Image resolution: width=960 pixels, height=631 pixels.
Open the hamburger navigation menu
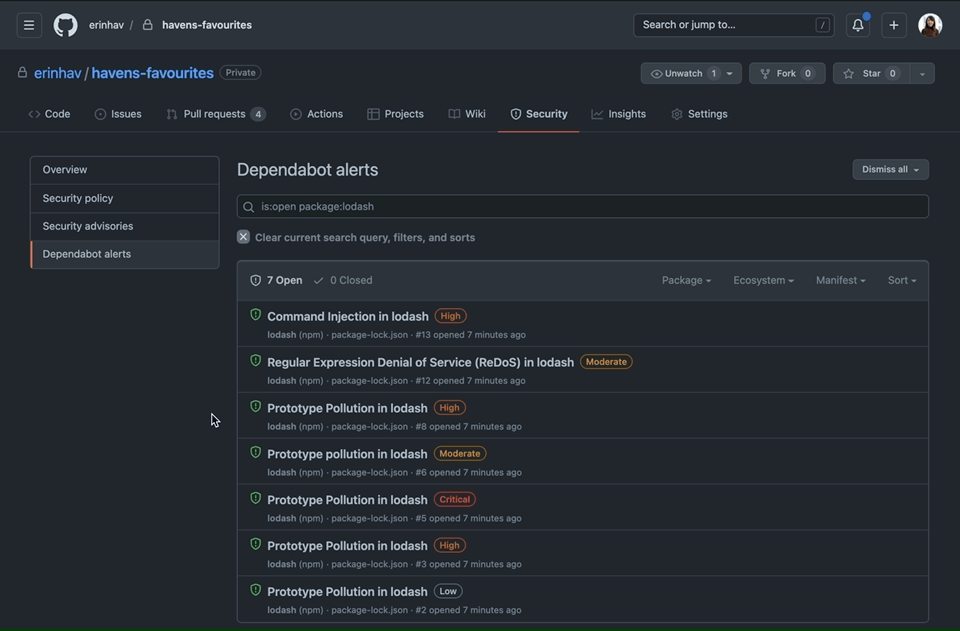[29, 25]
